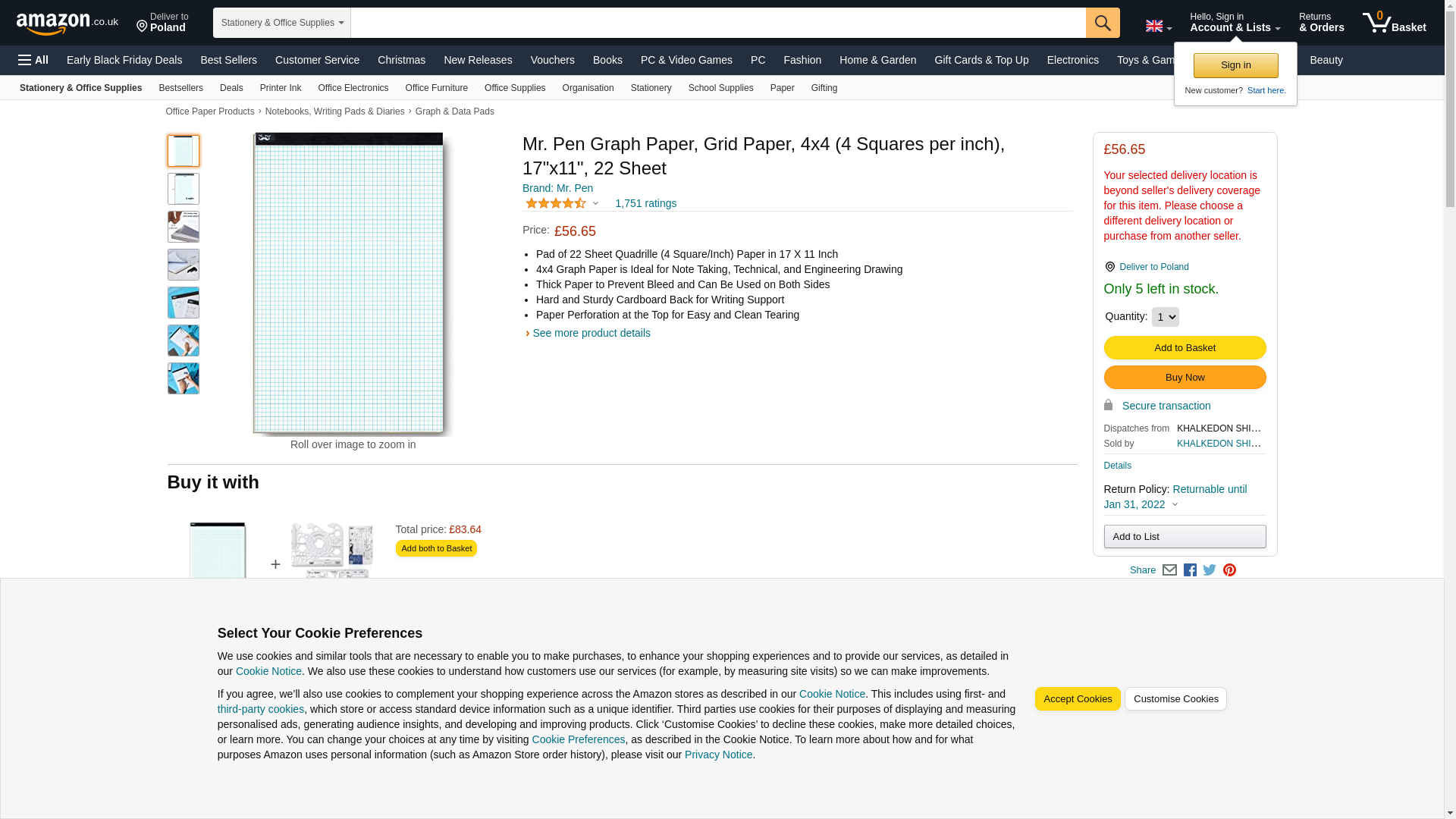Share via email envelope icon
This screenshot has height=819, width=1456.
[x=1169, y=570]
